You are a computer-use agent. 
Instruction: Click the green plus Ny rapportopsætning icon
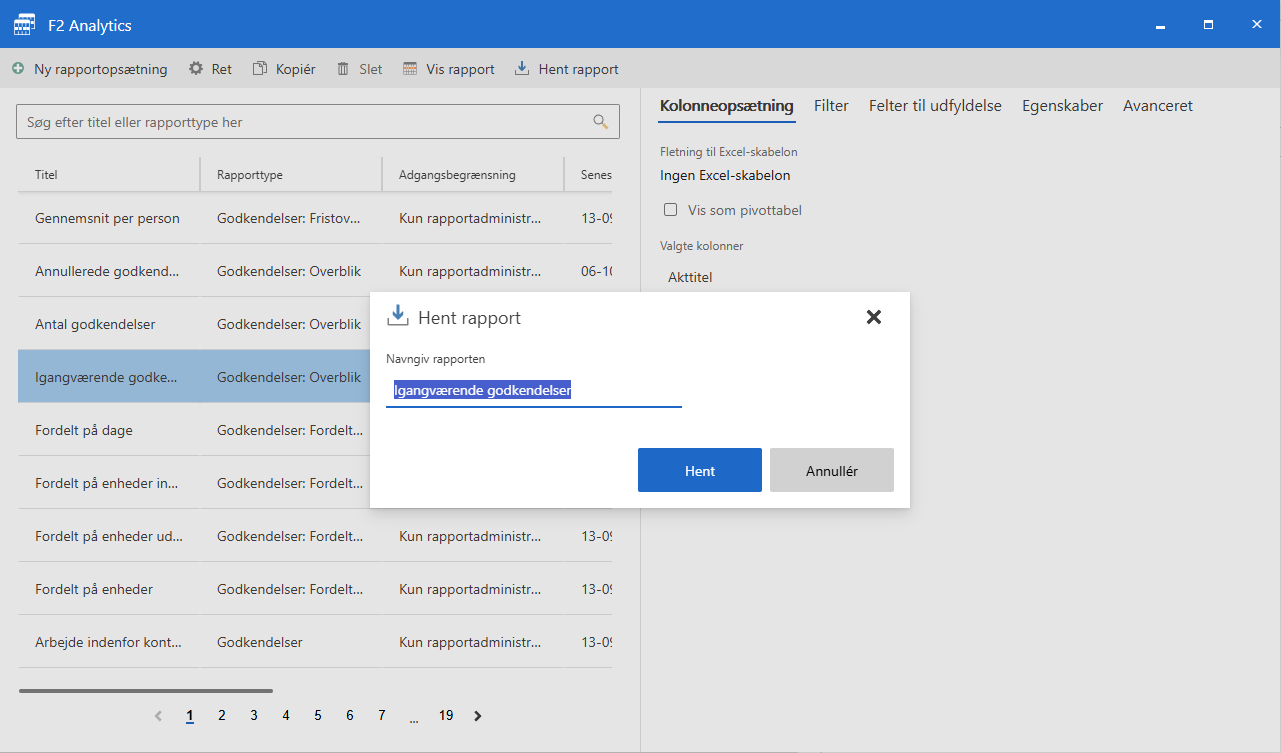[18, 69]
